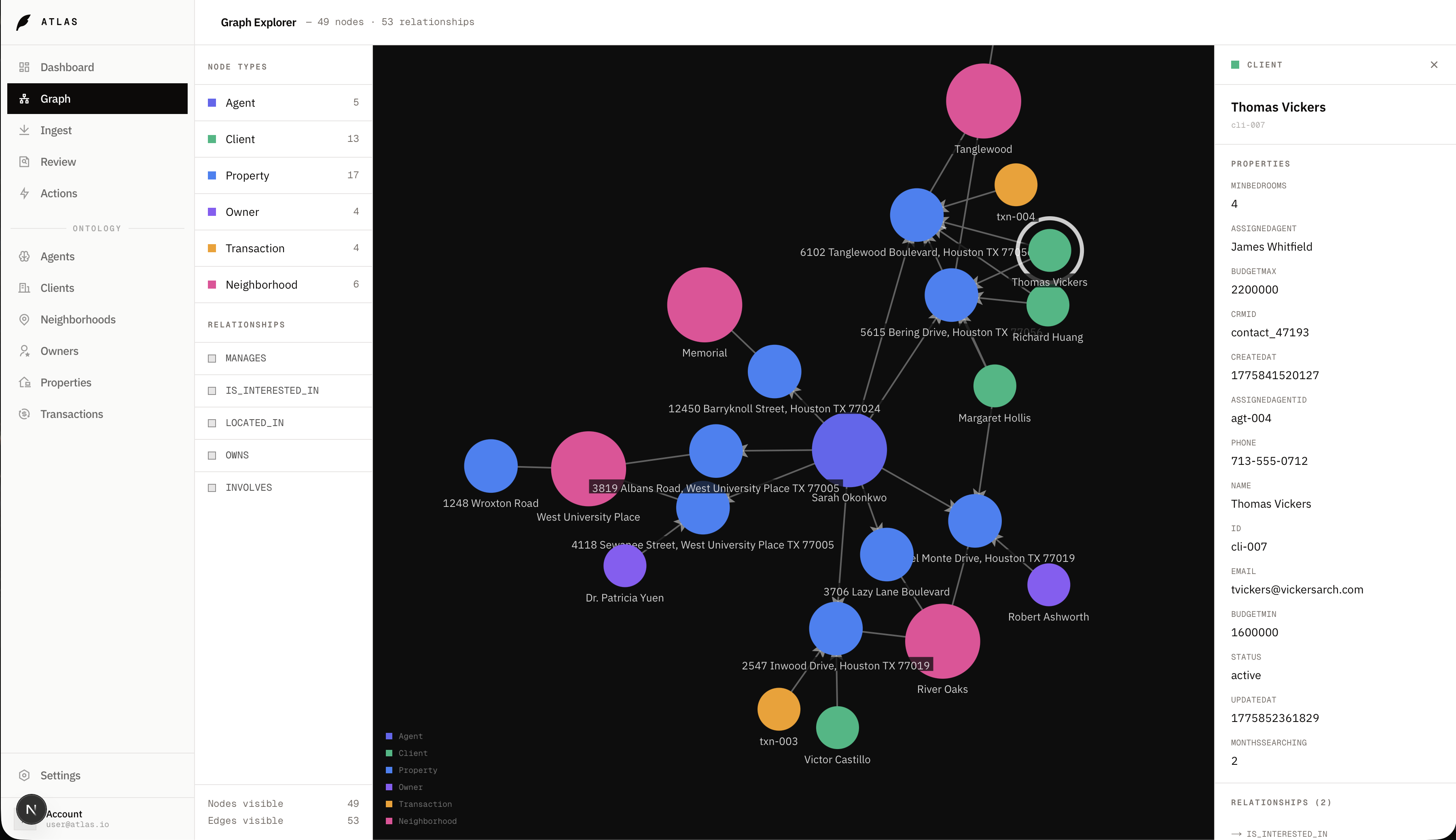
Task: Filter by Client node type
Action: coord(284,139)
